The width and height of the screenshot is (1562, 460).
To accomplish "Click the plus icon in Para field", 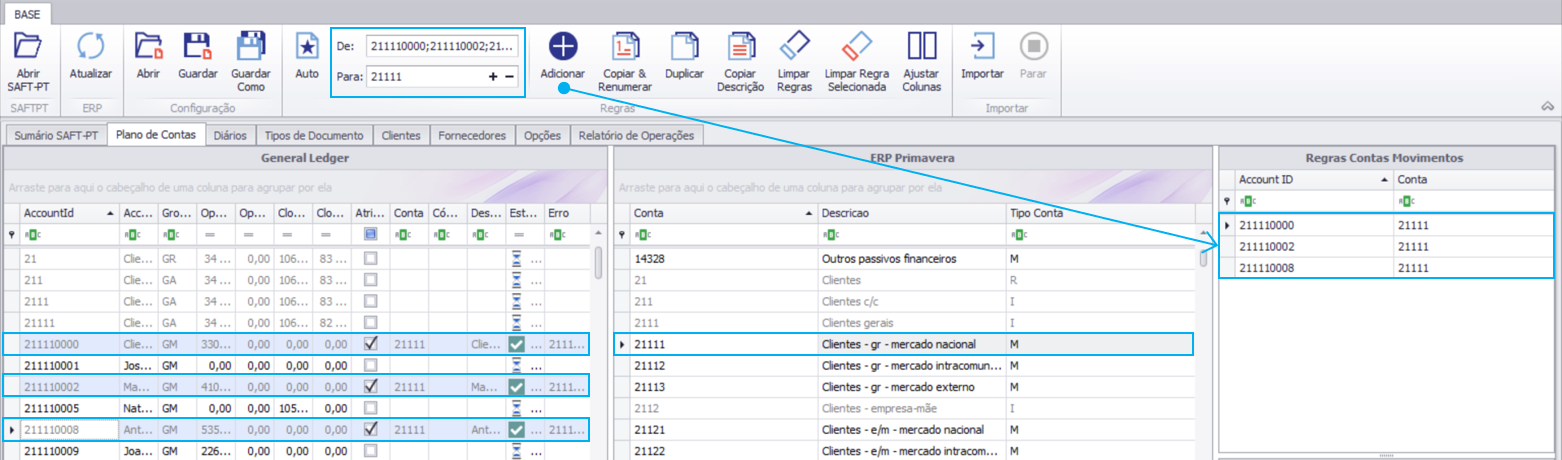I will coord(492,76).
